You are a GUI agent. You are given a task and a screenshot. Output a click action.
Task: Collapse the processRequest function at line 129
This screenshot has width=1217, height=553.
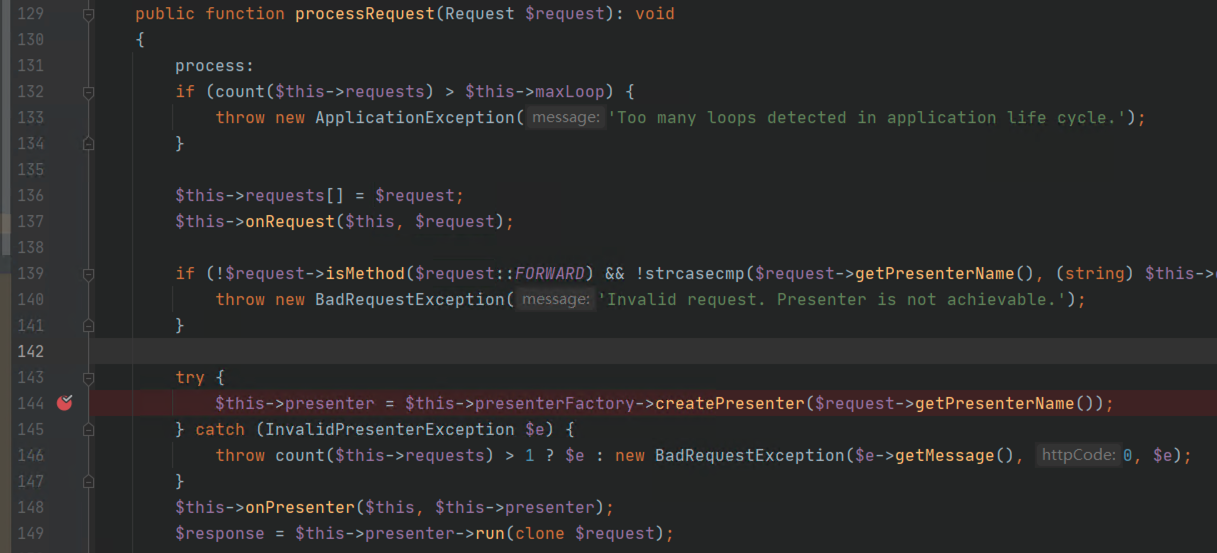88,14
